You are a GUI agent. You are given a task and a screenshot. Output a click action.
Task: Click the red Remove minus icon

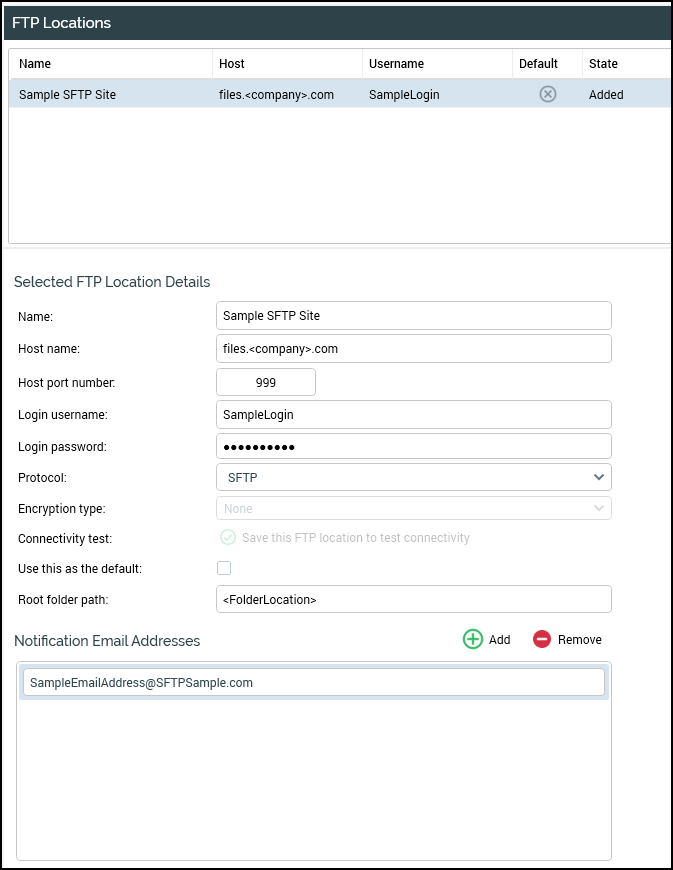point(542,639)
